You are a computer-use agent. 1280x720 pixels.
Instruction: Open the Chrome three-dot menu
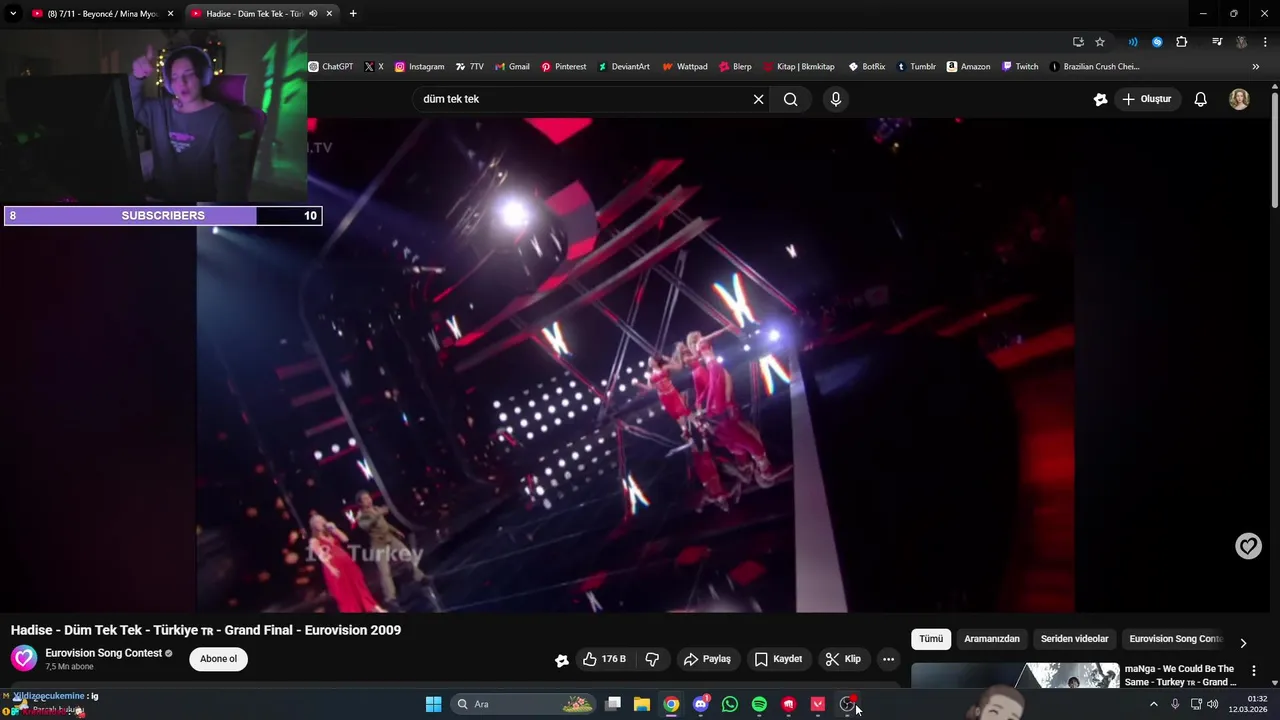(1265, 42)
